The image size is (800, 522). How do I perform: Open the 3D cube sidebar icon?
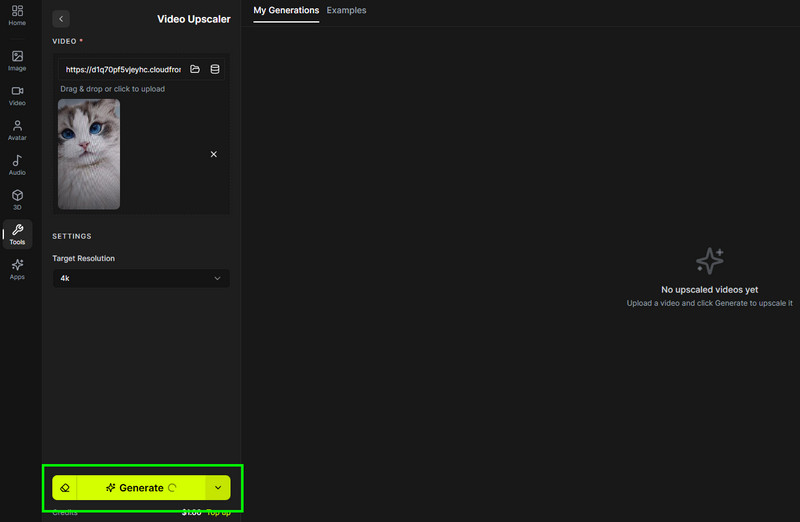17,200
